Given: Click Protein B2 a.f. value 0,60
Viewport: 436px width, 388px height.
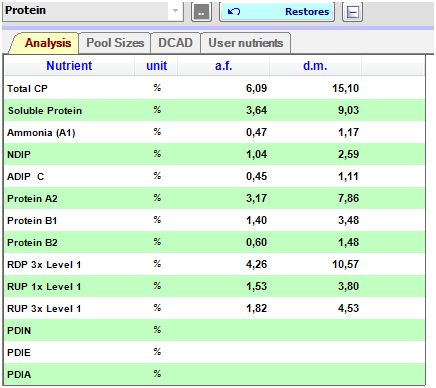Looking at the screenshot, I should point(256,242).
